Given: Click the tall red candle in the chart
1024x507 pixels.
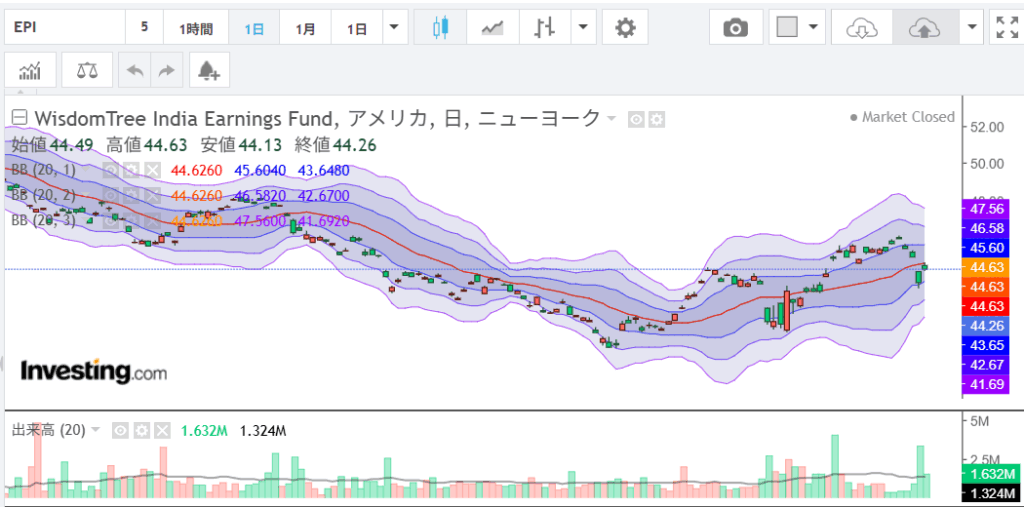Looking at the screenshot, I should click(x=786, y=310).
